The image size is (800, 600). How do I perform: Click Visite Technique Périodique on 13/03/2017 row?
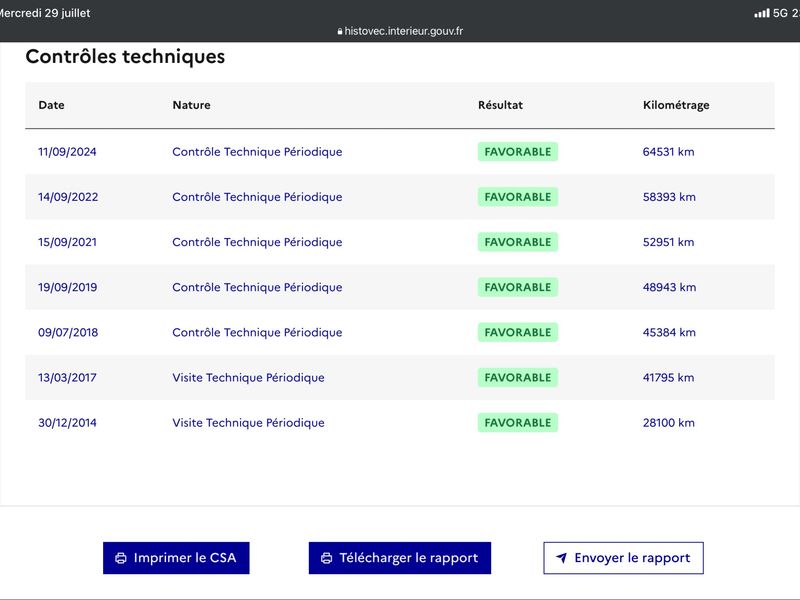[248, 378]
